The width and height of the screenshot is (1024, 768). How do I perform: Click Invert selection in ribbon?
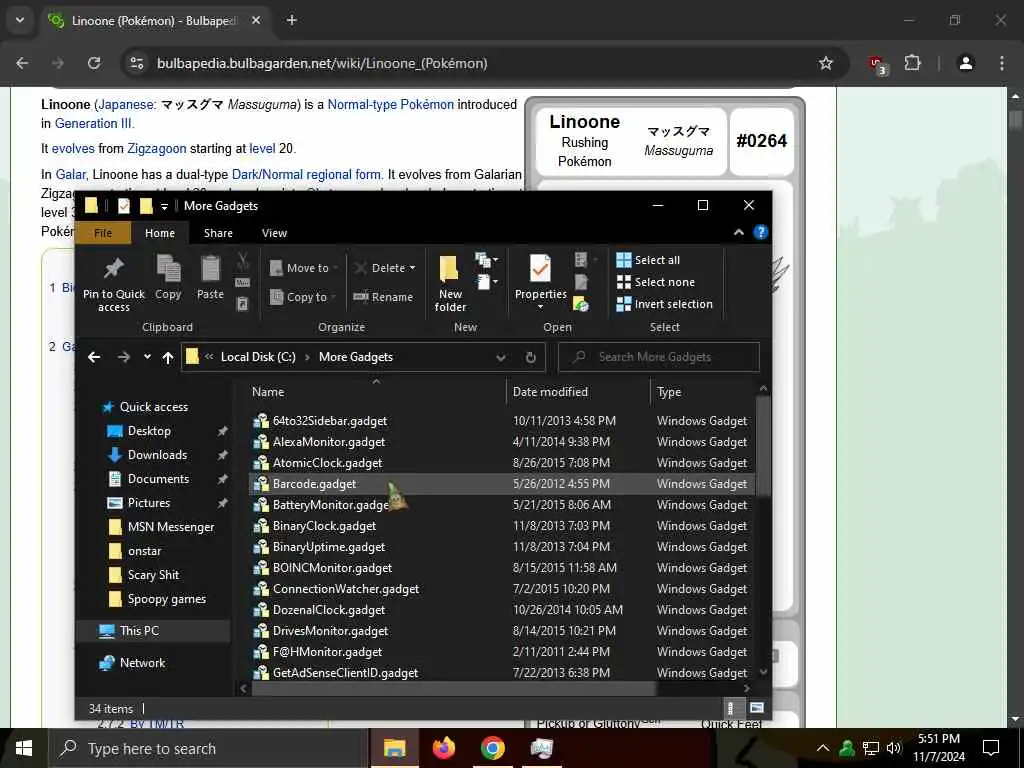pyautogui.click(x=665, y=304)
